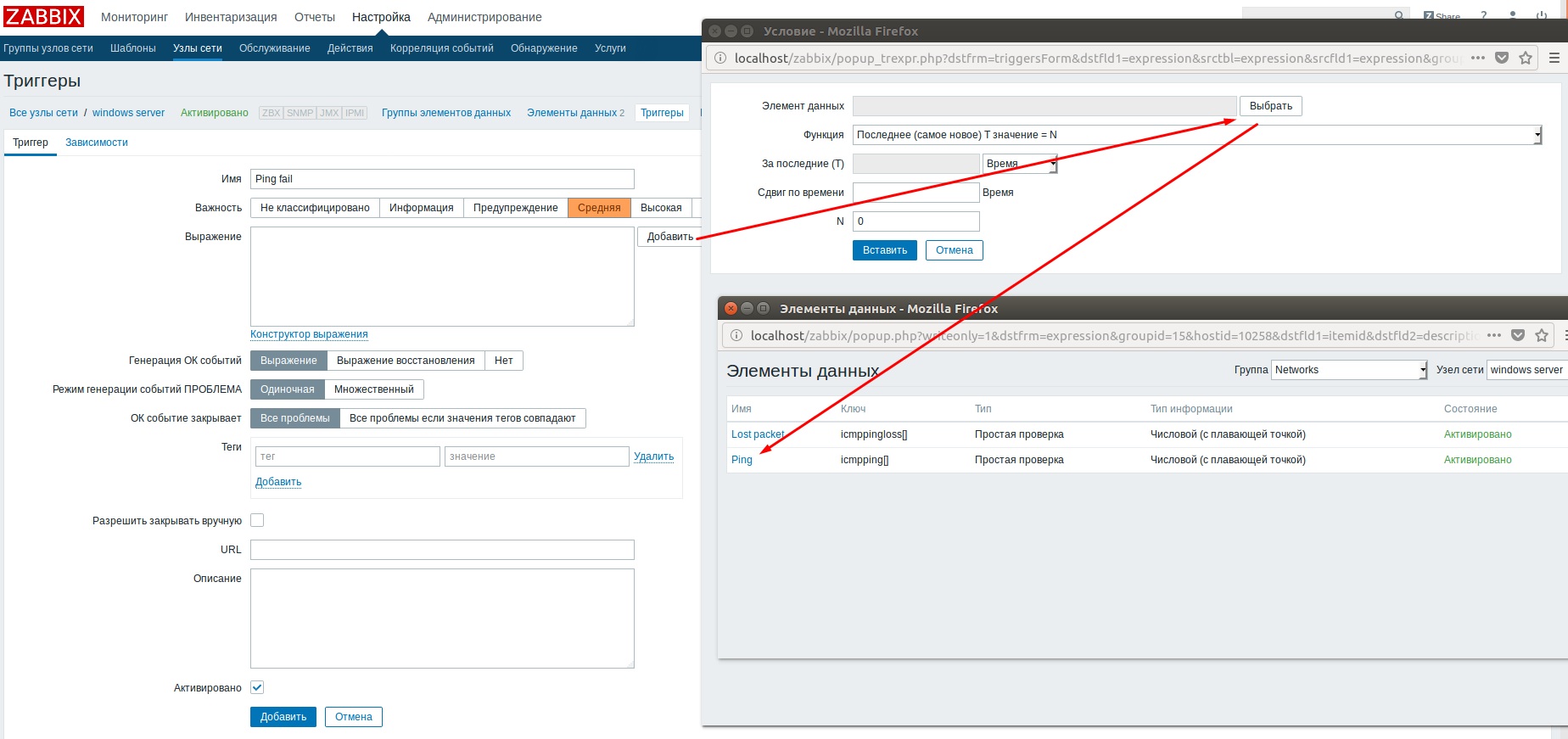Click Вставить button

pyautogui.click(x=885, y=250)
